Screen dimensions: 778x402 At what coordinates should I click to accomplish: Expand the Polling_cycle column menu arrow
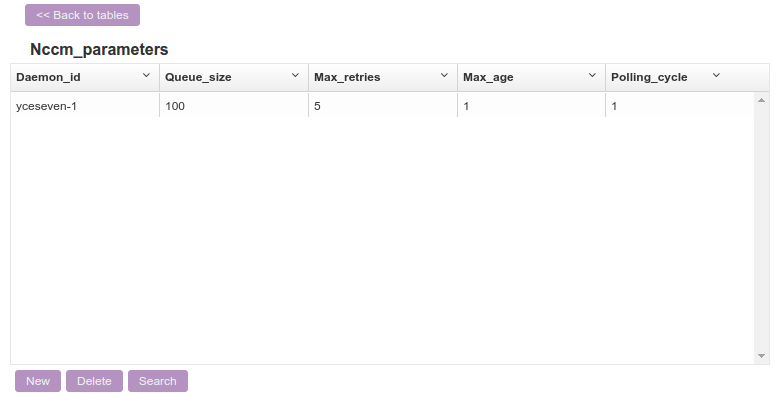pyautogui.click(x=716, y=76)
